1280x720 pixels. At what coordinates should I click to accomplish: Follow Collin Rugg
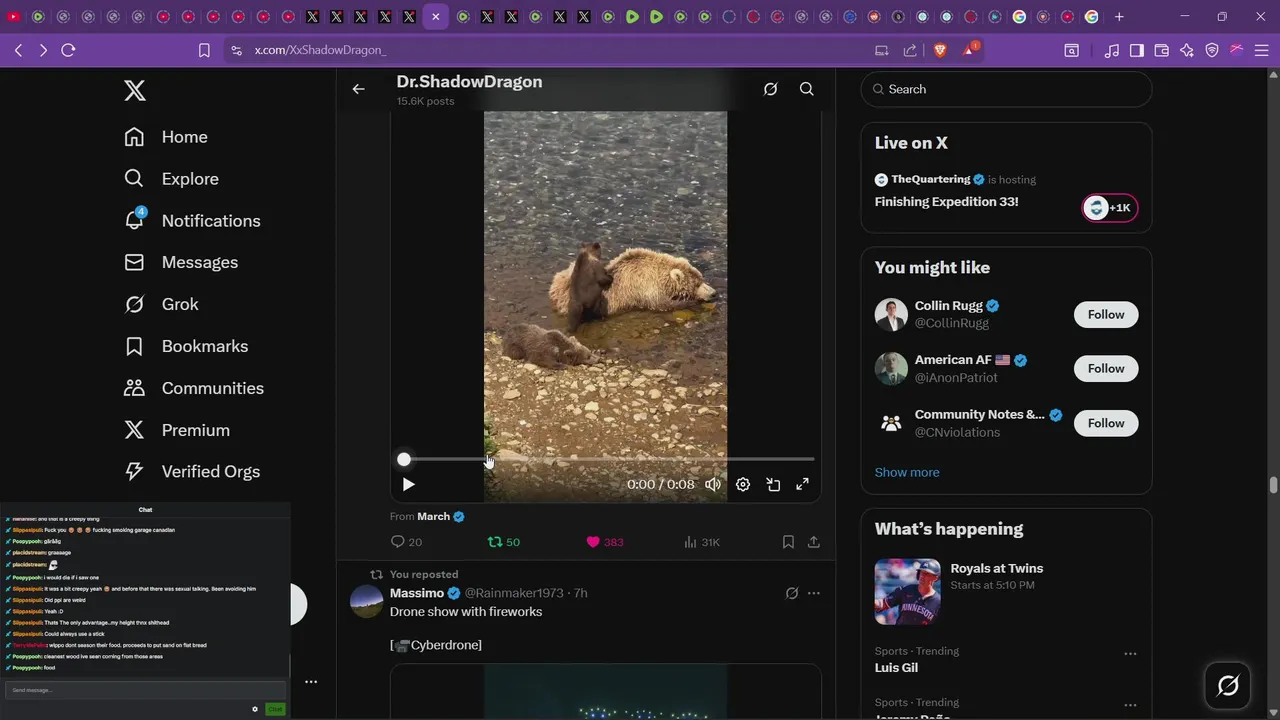[x=1106, y=314]
